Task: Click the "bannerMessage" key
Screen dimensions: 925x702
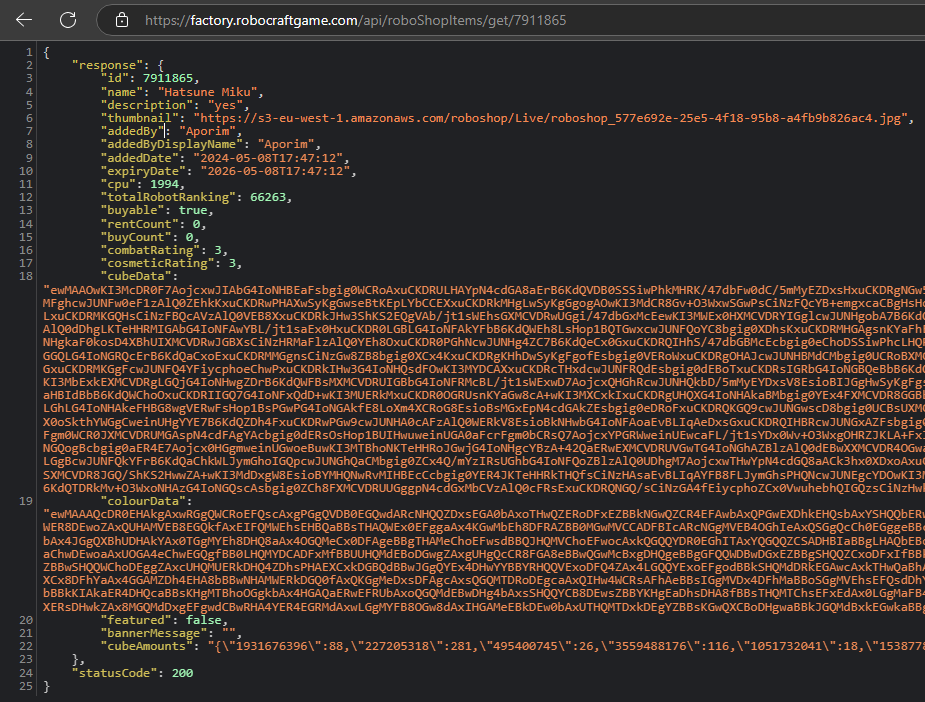Action: click(153, 633)
